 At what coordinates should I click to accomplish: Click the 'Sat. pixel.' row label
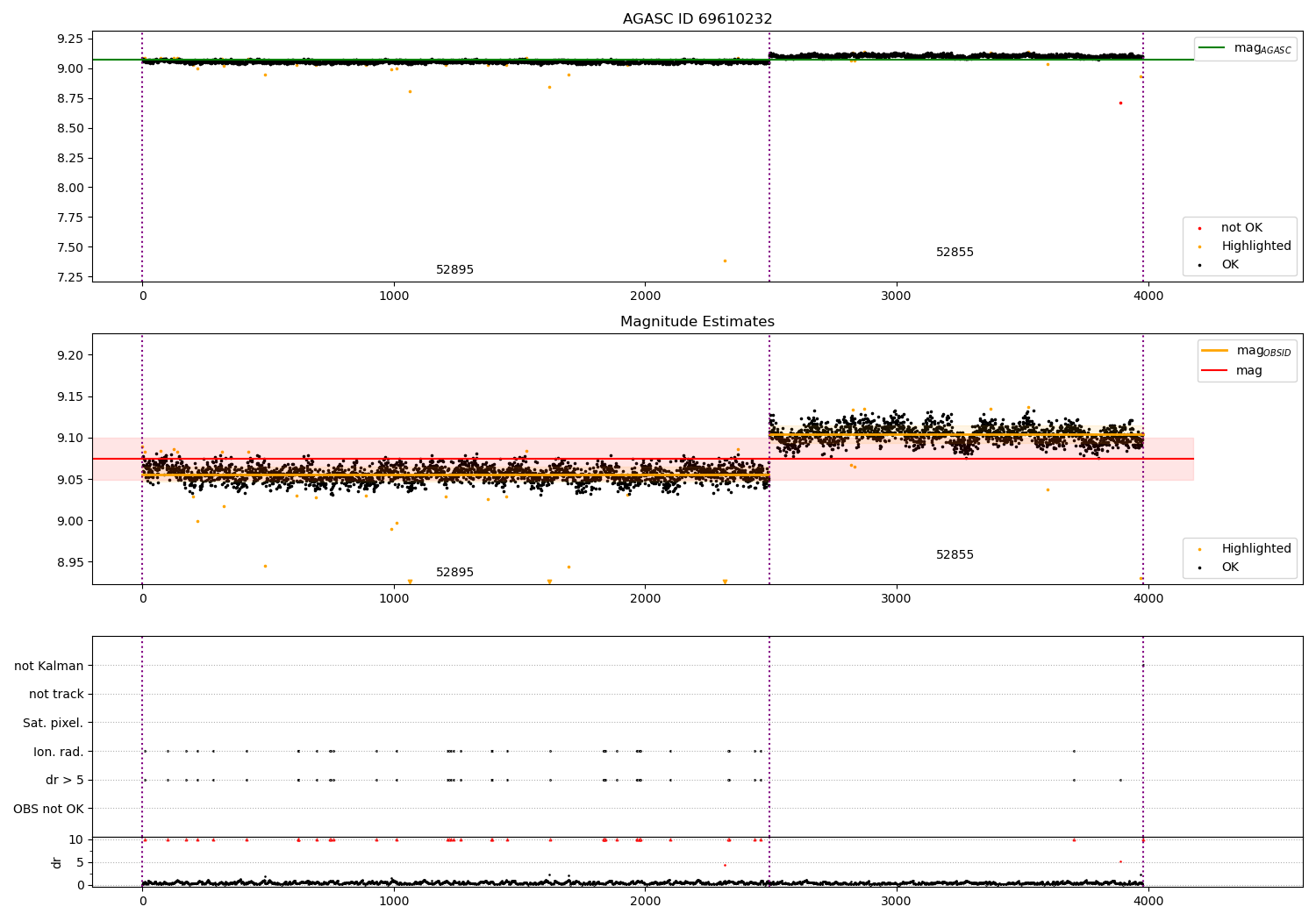[54, 724]
